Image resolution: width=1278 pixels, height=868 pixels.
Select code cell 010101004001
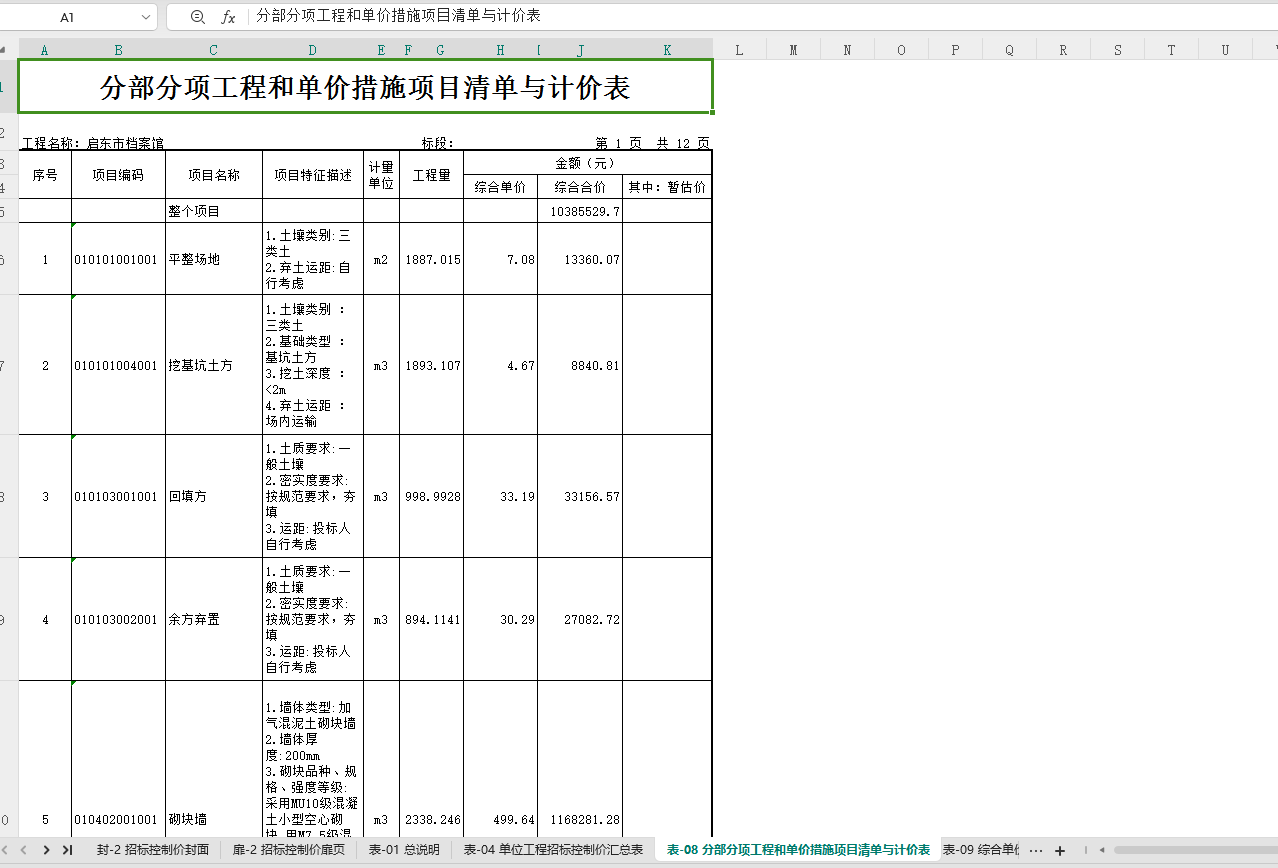tap(118, 365)
